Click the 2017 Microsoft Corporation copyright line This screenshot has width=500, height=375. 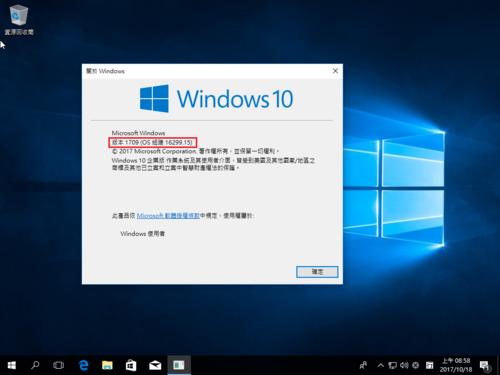[x=195, y=151]
